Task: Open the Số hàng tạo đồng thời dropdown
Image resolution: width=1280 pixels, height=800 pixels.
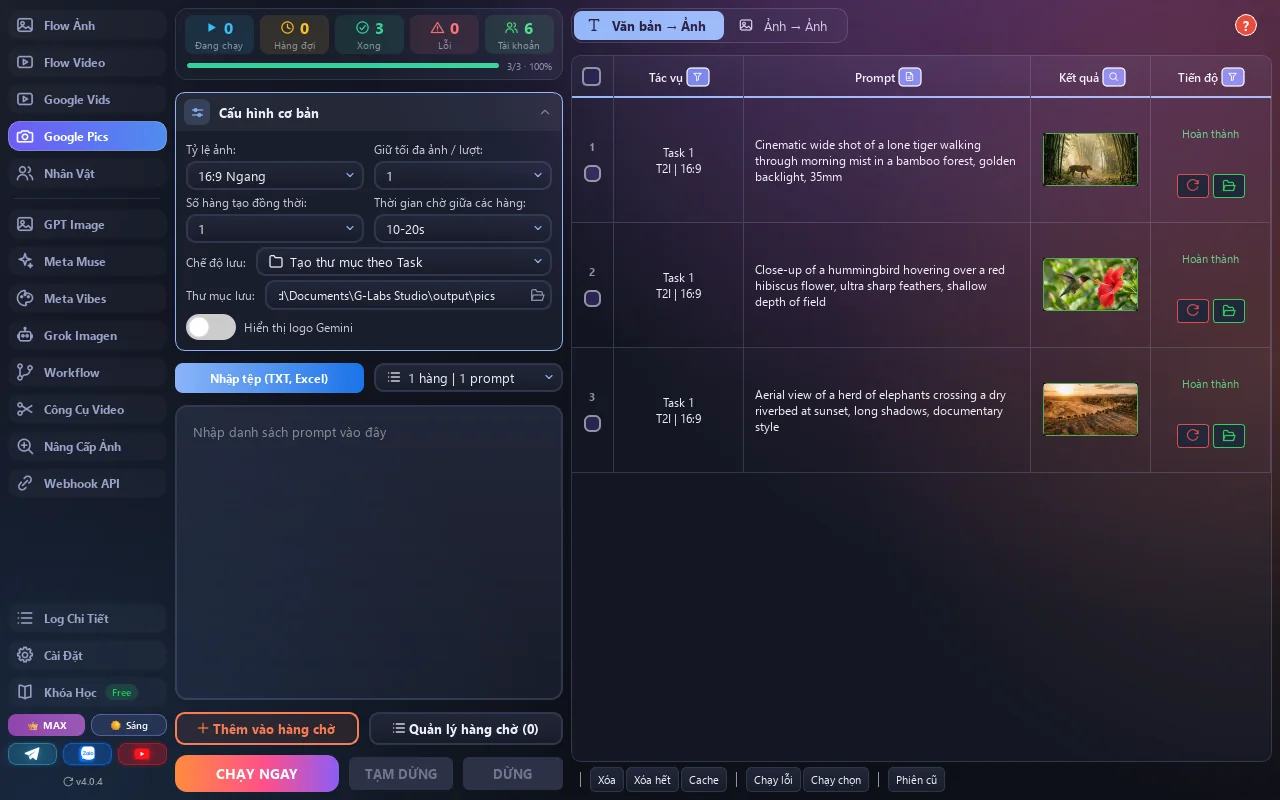Action: (273, 229)
